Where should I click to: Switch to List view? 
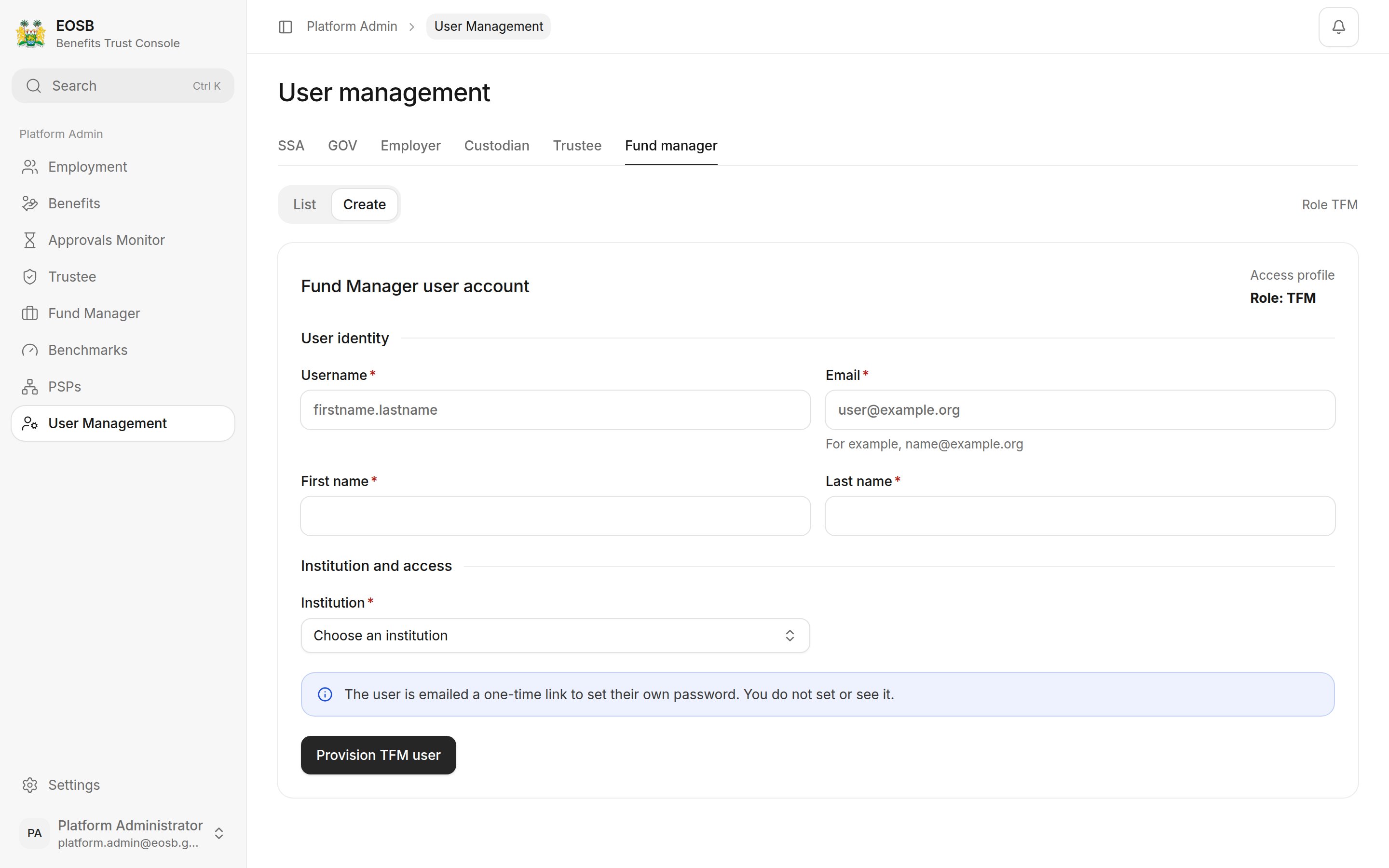[304, 204]
